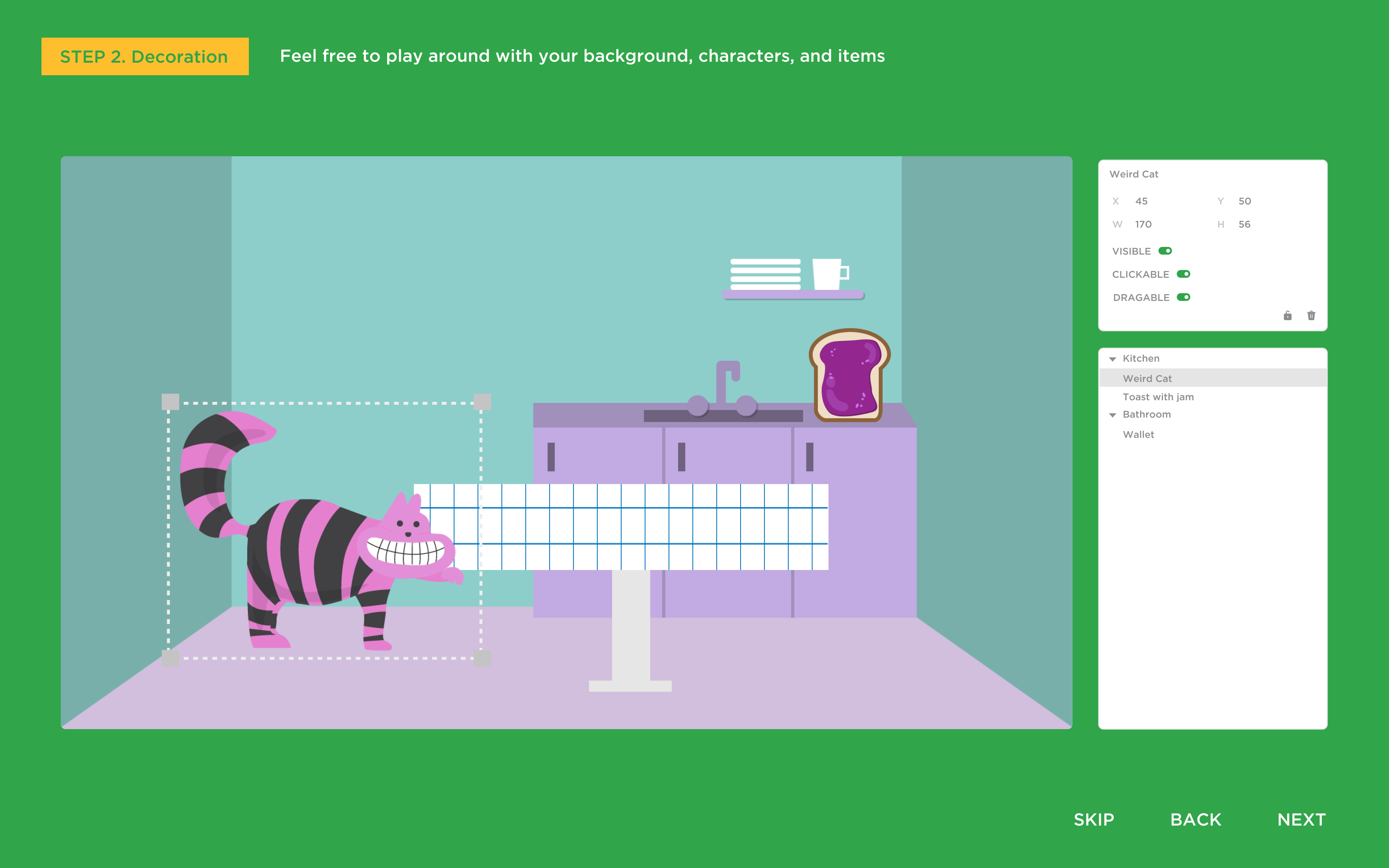This screenshot has width=1389, height=868.
Task: Click the Kitchen scene label
Action: click(x=1140, y=358)
